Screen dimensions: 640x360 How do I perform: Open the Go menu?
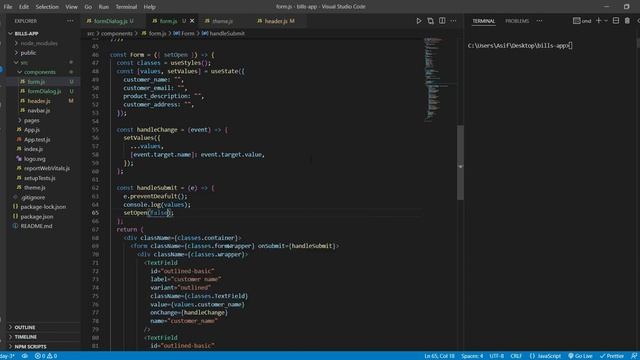point(88,7)
